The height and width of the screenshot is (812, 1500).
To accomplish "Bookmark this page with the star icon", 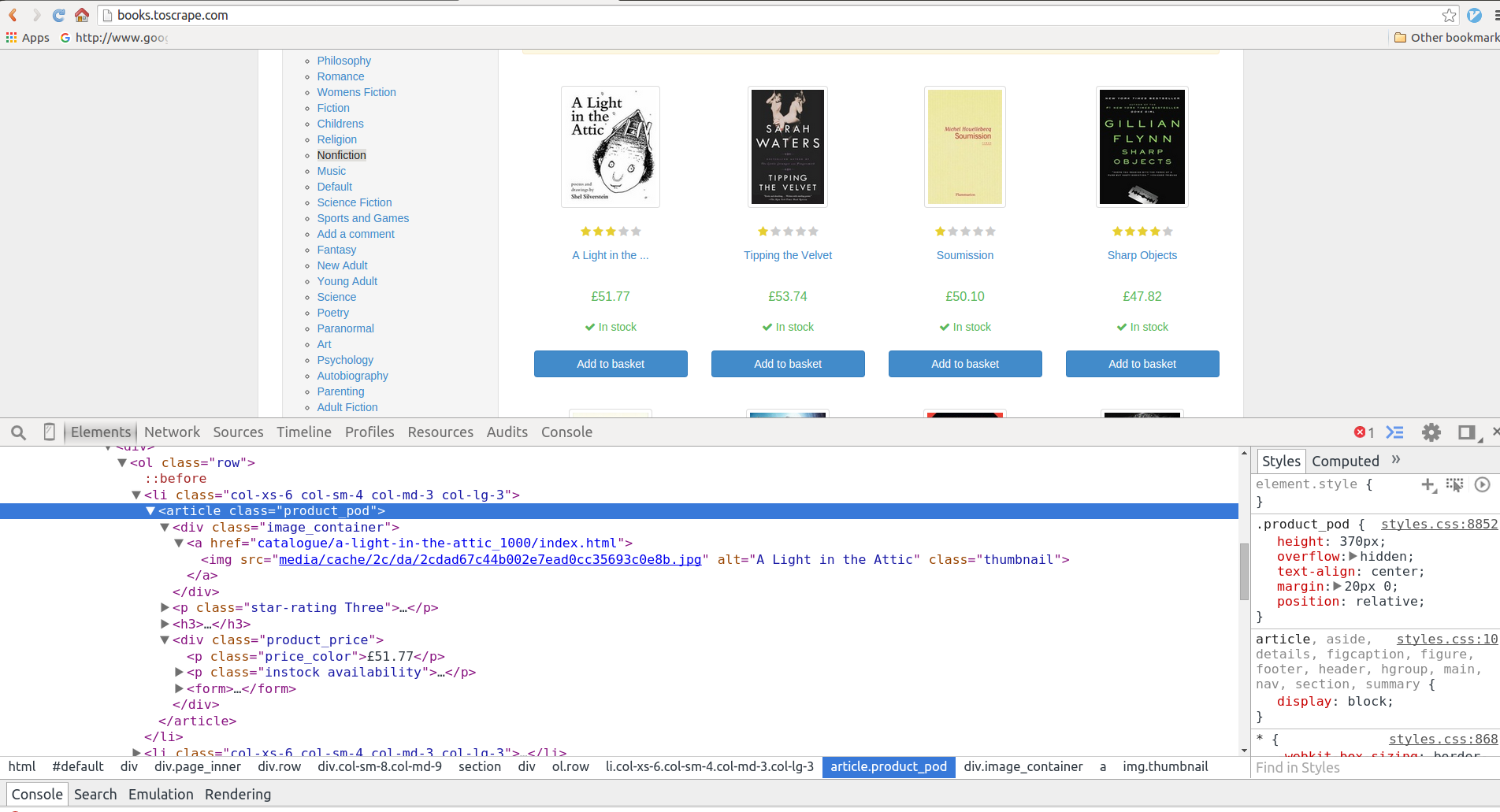I will click(x=1449, y=15).
